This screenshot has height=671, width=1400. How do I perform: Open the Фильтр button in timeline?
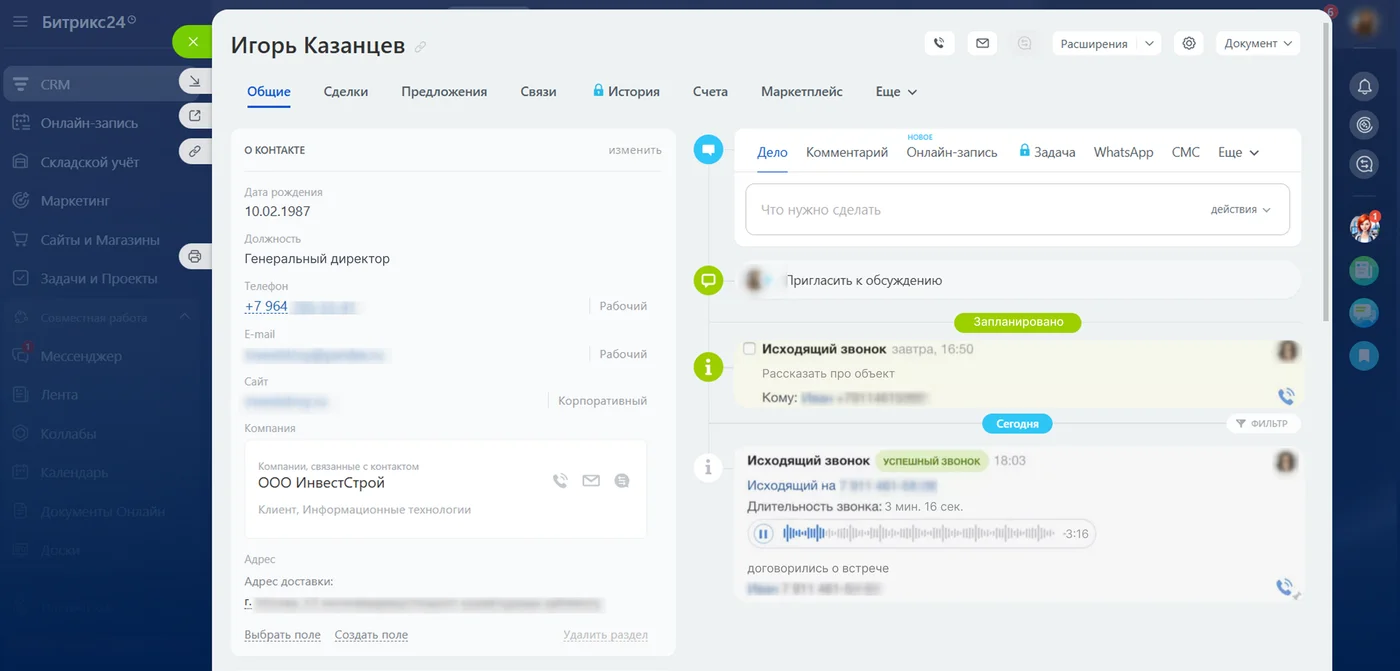pyautogui.click(x=1263, y=424)
